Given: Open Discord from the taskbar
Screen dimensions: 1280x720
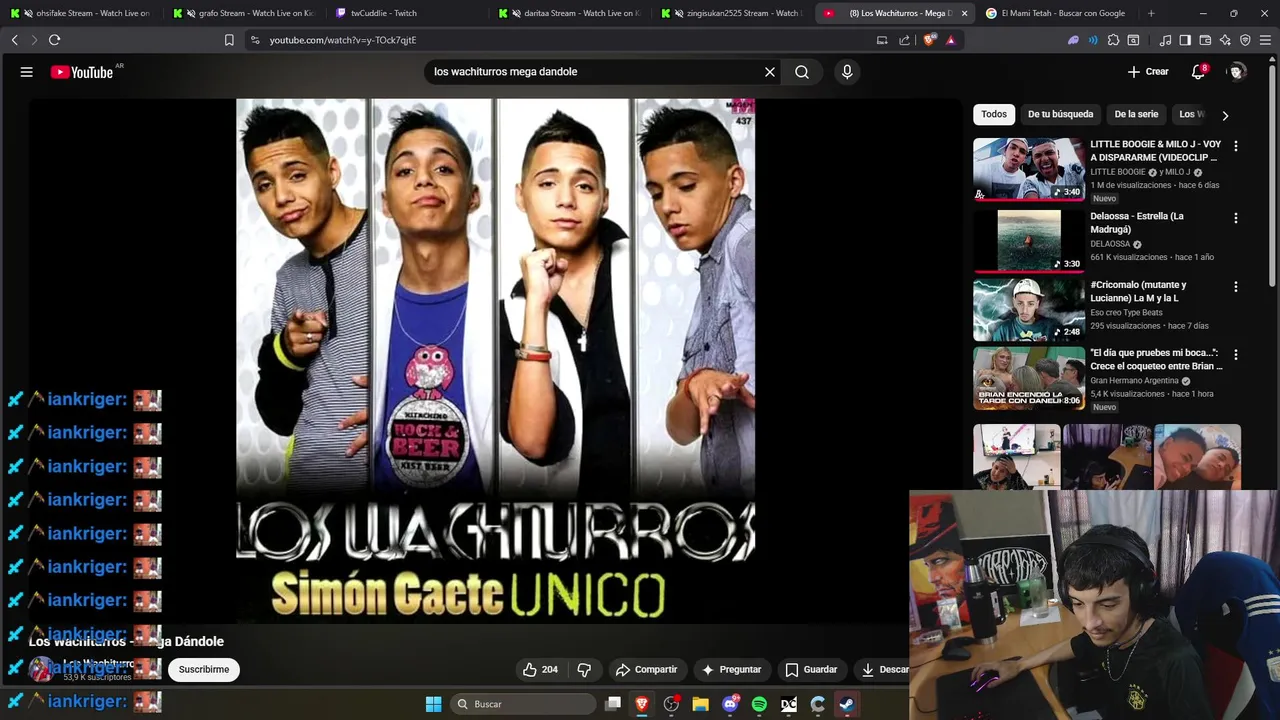Looking at the screenshot, I should (x=730, y=704).
